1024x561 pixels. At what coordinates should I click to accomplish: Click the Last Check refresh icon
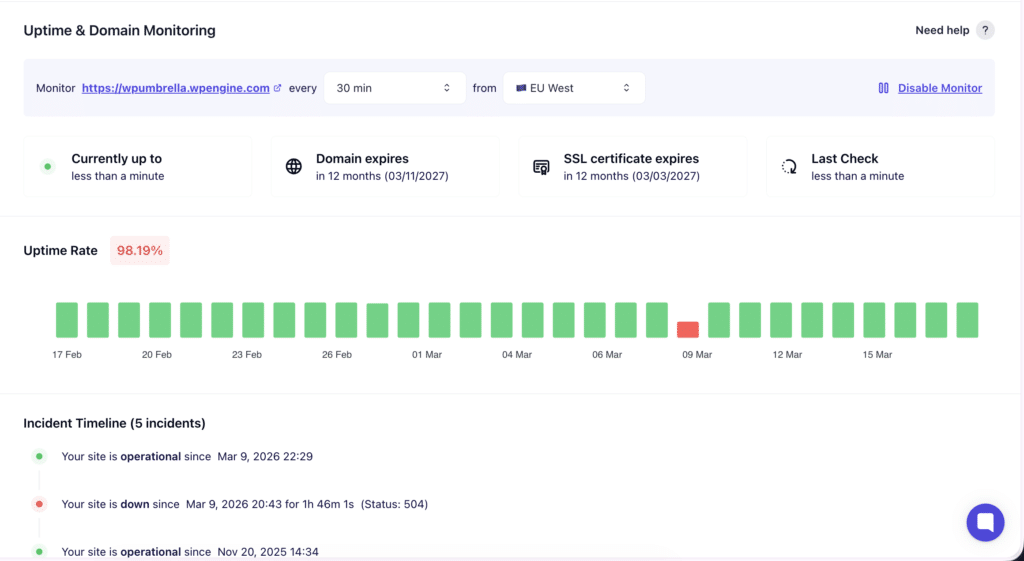click(789, 167)
